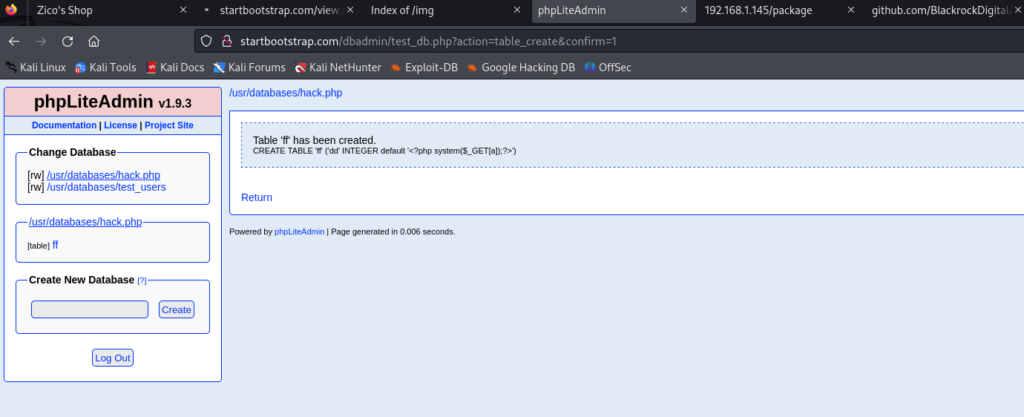This screenshot has height=417, width=1024.
Task: Open the table ff link
Action: (56, 245)
